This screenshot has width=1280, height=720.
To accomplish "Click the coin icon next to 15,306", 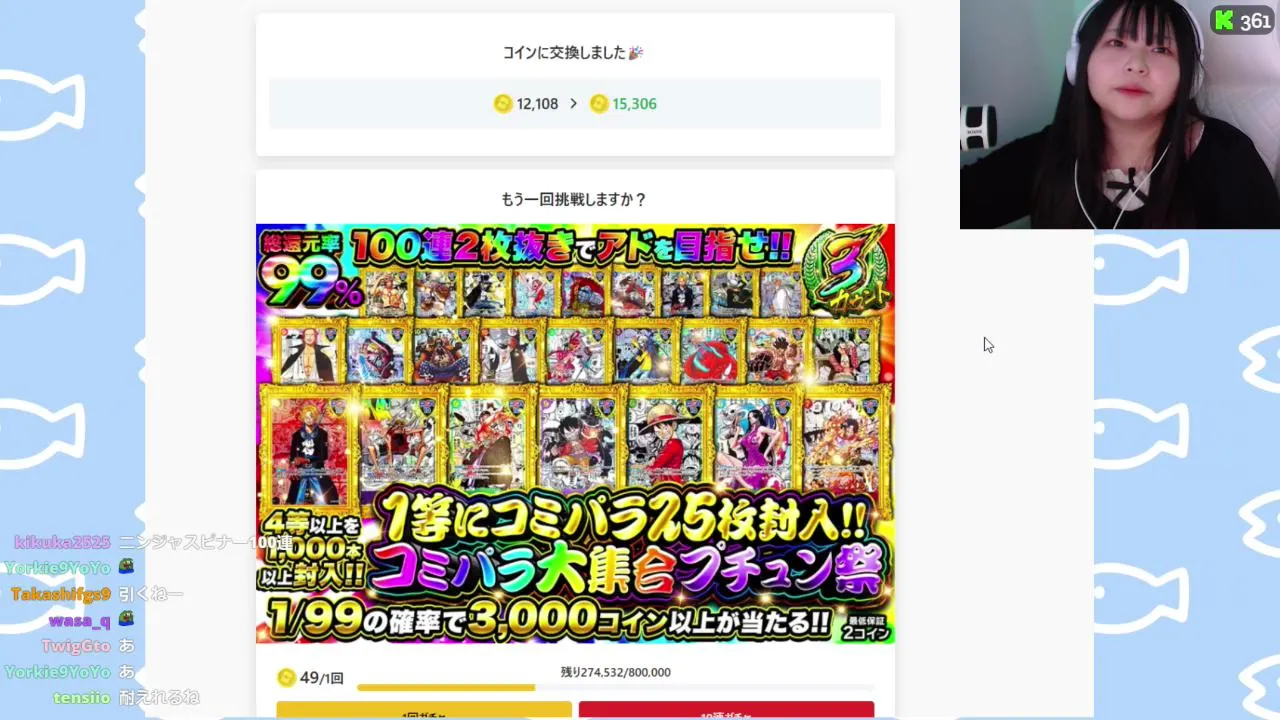I will pyautogui.click(x=599, y=104).
